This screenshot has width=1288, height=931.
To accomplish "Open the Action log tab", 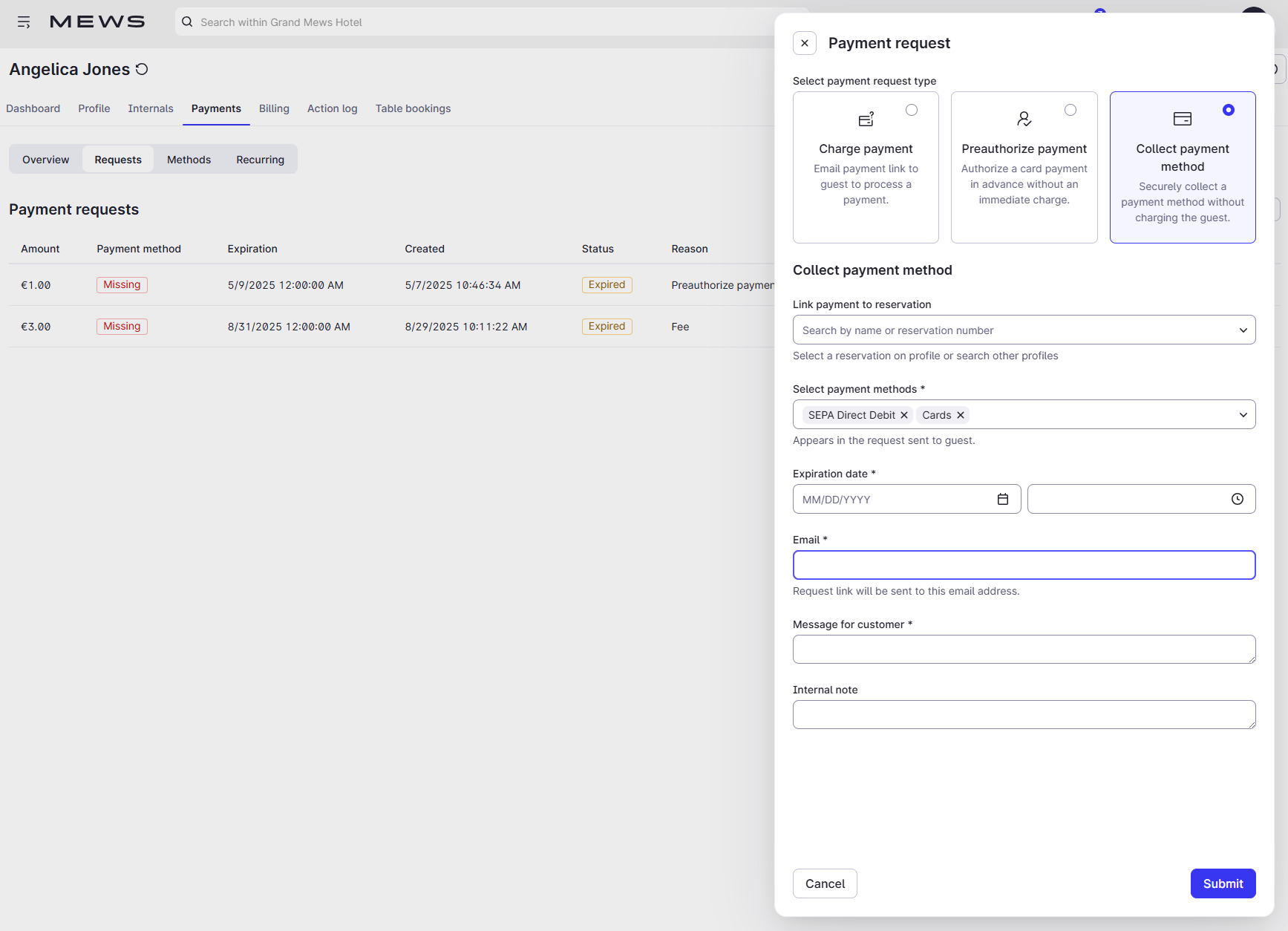I will (x=333, y=108).
